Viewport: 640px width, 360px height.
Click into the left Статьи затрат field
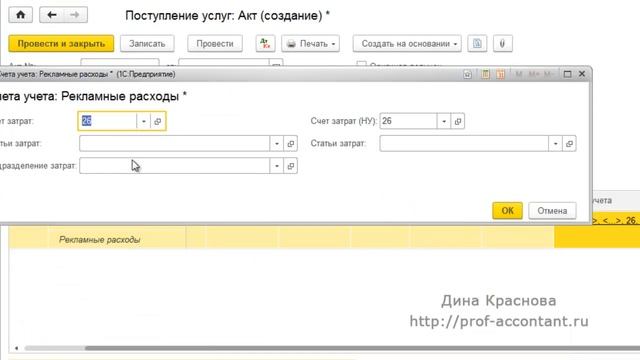175,144
